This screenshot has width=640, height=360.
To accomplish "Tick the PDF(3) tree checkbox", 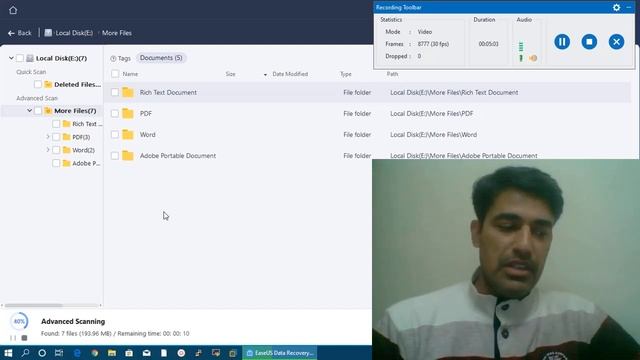I will (x=56, y=137).
